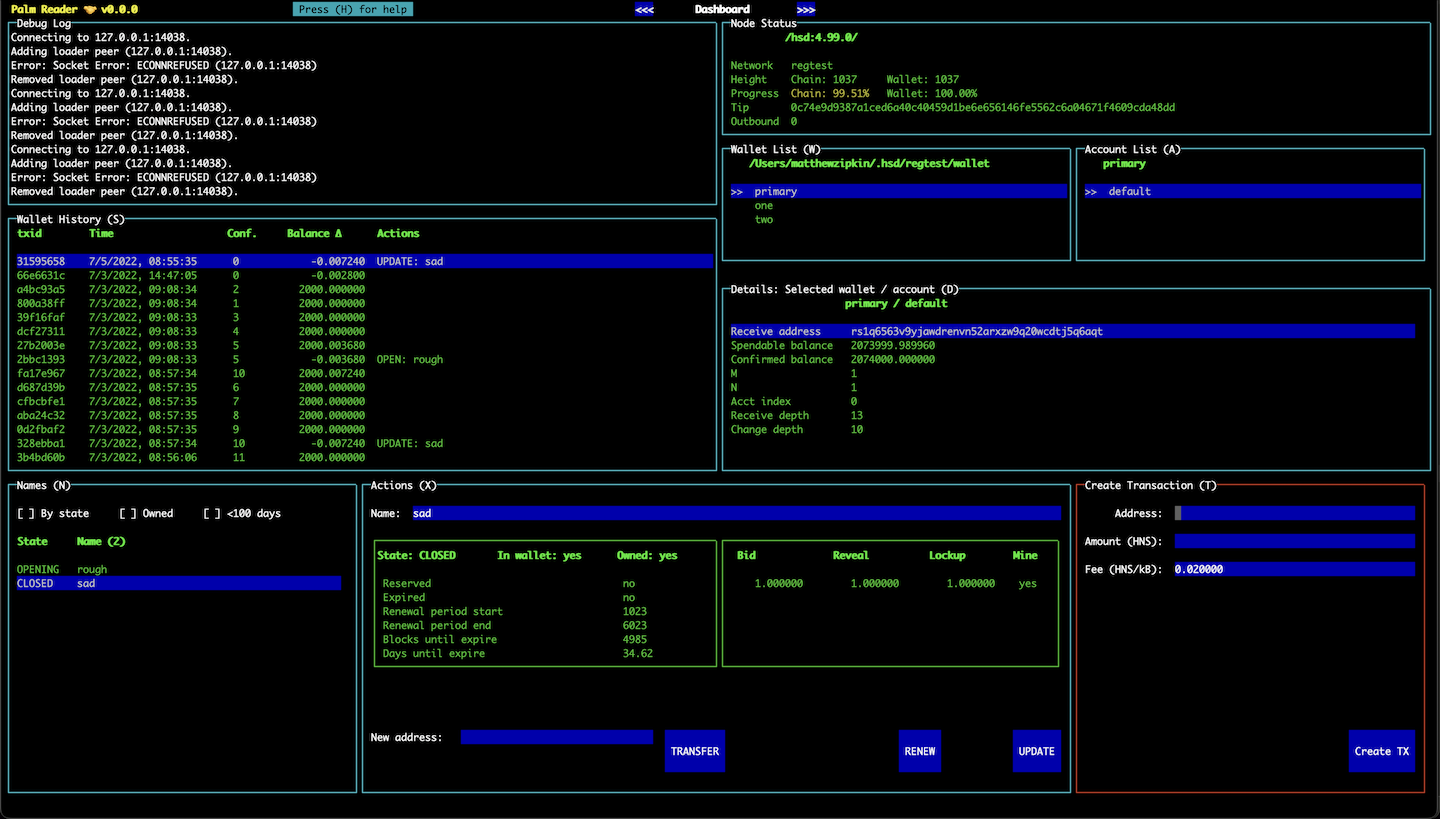This screenshot has height=819, width=1440.
Task: Select transaction aba24c32 in Wallet History
Action: pos(365,415)
